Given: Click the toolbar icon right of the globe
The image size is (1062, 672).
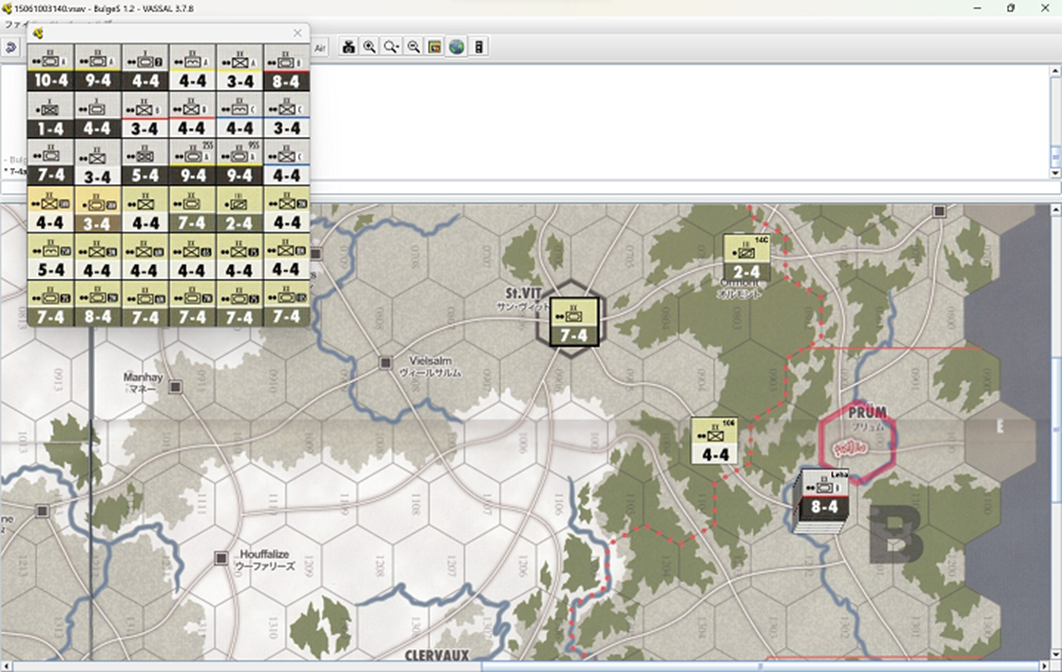Looking at the screenshot, I should coord(479,47).
